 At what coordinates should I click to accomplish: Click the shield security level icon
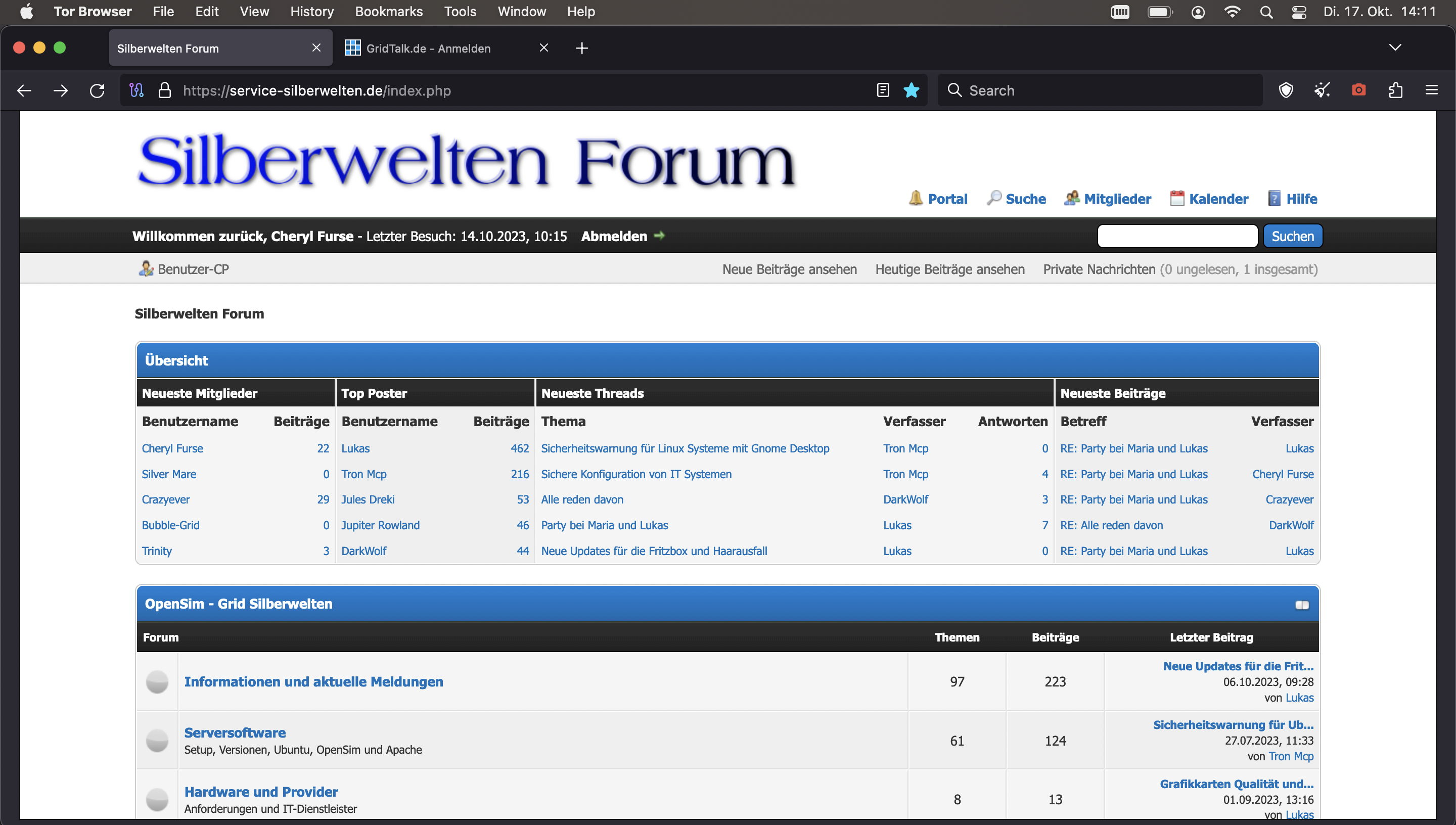(1286, 90)
